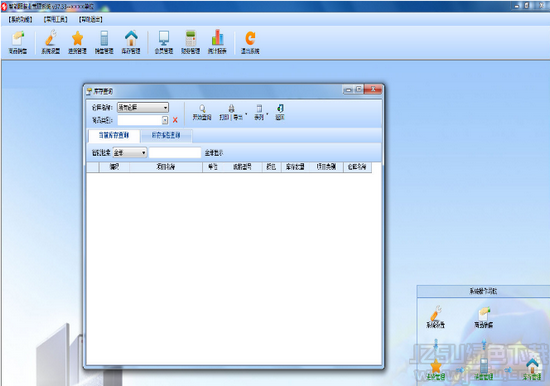
Task: Click the print/export printer icon in dialog
Action: (231, 108)
